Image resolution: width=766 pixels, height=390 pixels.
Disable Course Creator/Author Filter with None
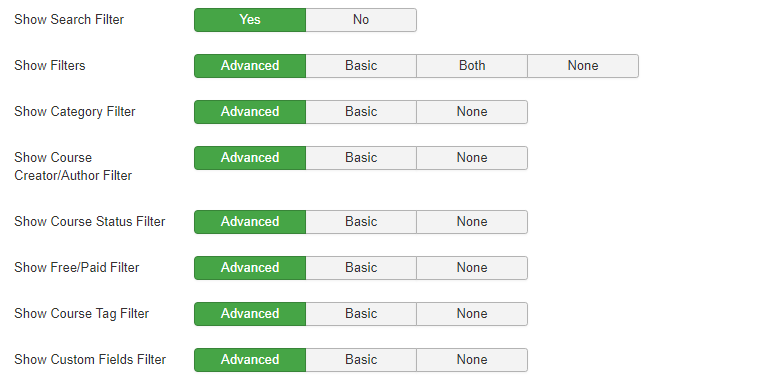(472, 158)
